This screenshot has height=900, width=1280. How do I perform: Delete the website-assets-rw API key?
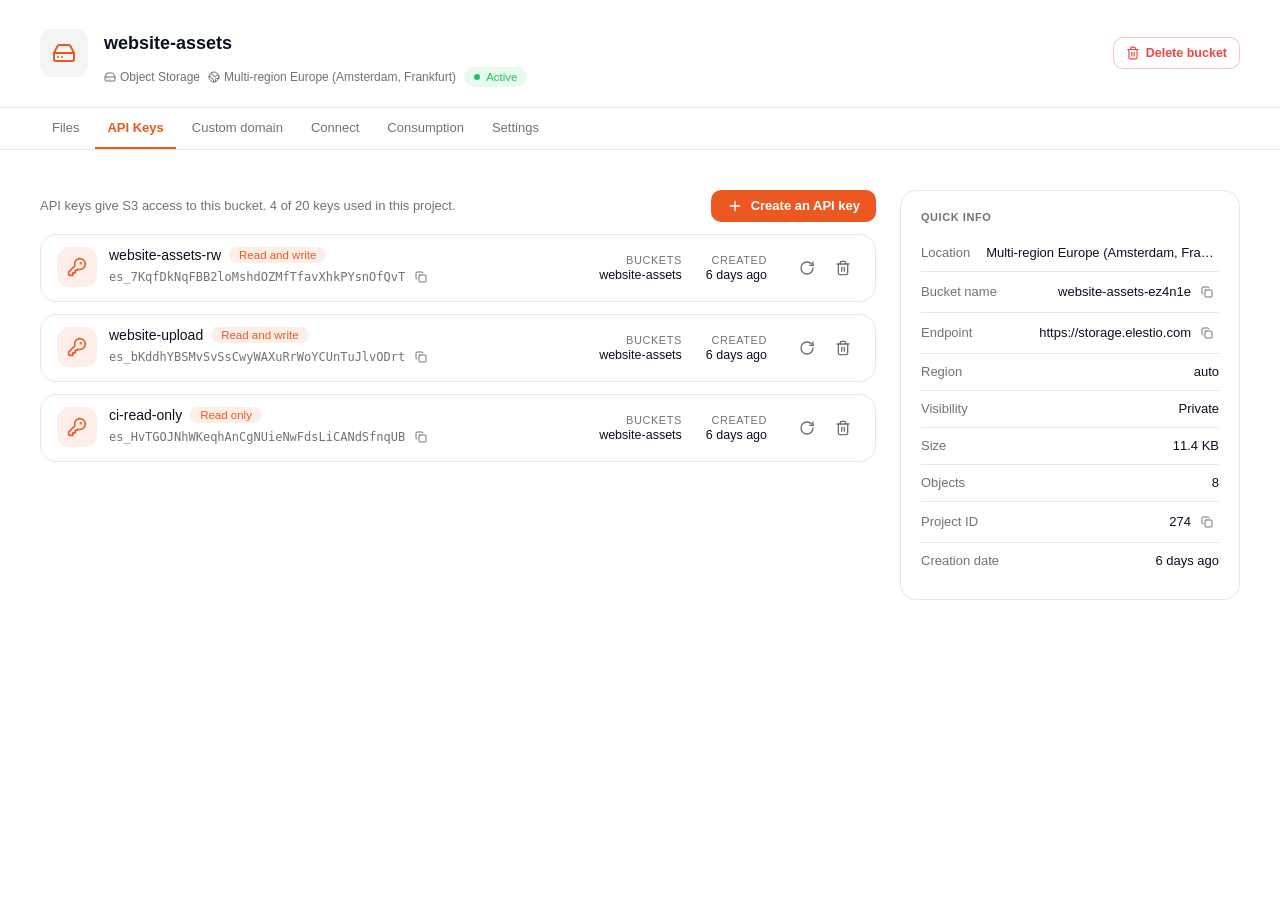click(843, 268)
